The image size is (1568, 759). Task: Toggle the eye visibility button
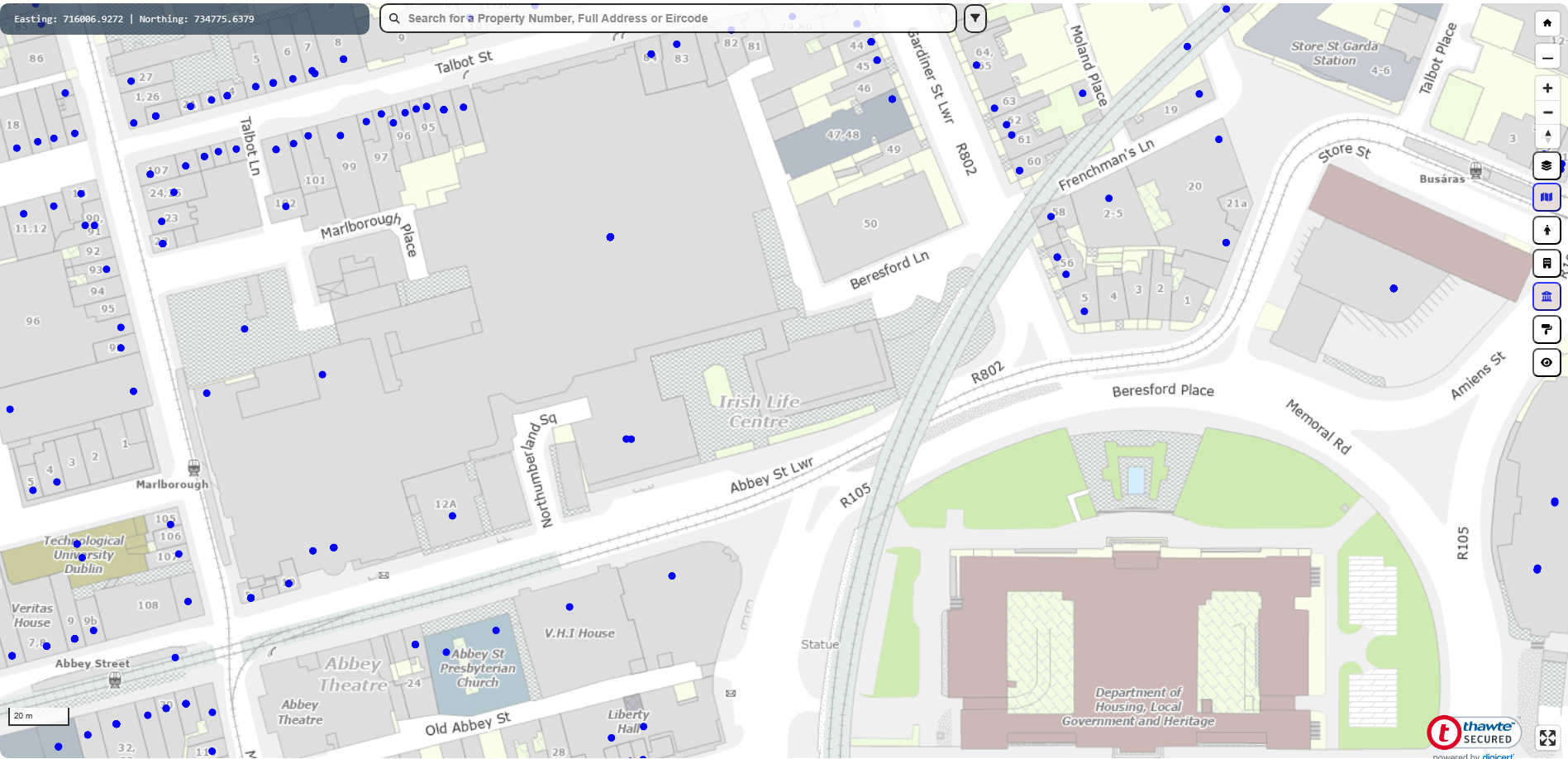pos(1547,362)
